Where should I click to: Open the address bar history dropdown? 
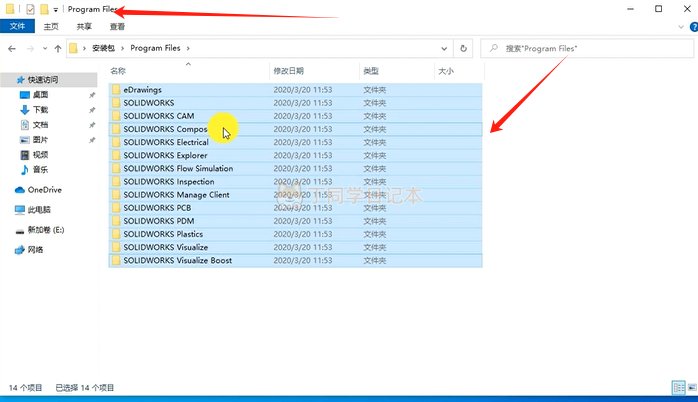pos(443,48)
